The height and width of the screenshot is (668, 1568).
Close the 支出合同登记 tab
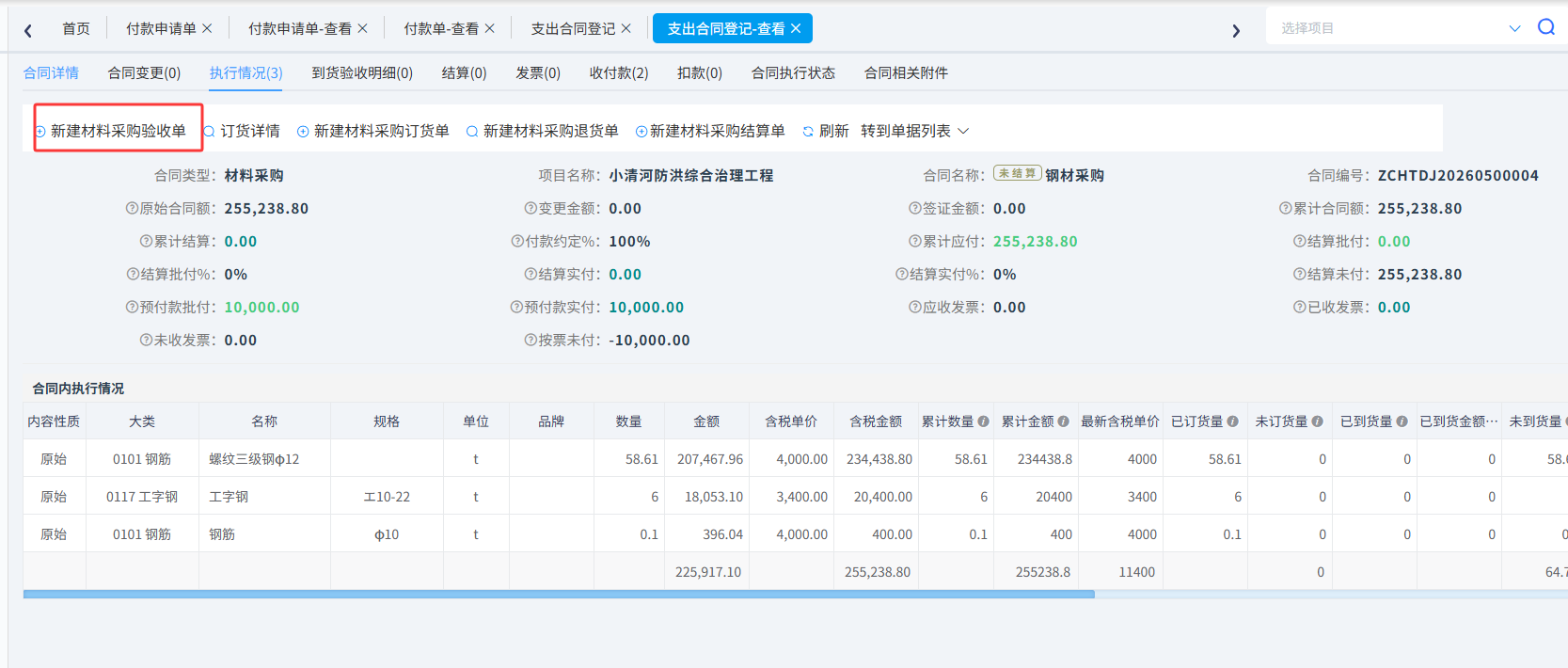pyautogui.click(x=626, y=29)
